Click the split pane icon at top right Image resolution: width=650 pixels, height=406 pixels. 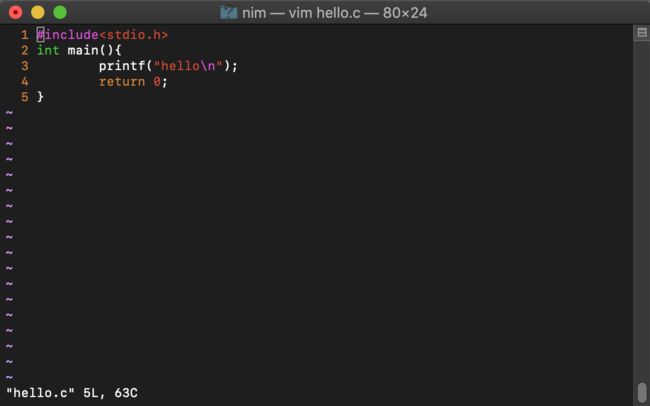[x=642, y=32]
